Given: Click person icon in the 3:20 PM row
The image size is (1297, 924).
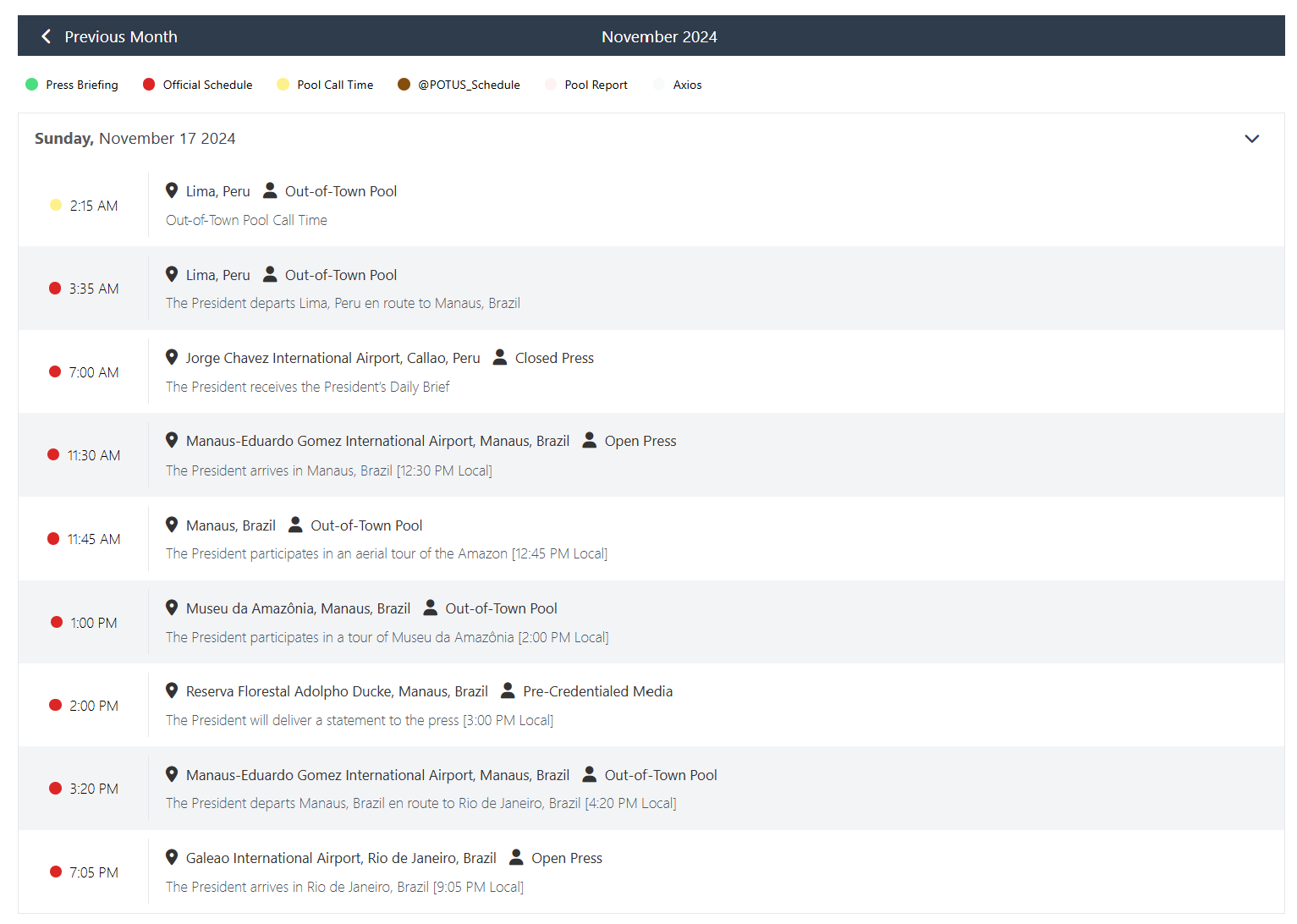Looking at the screenshot, I should 590,774.
